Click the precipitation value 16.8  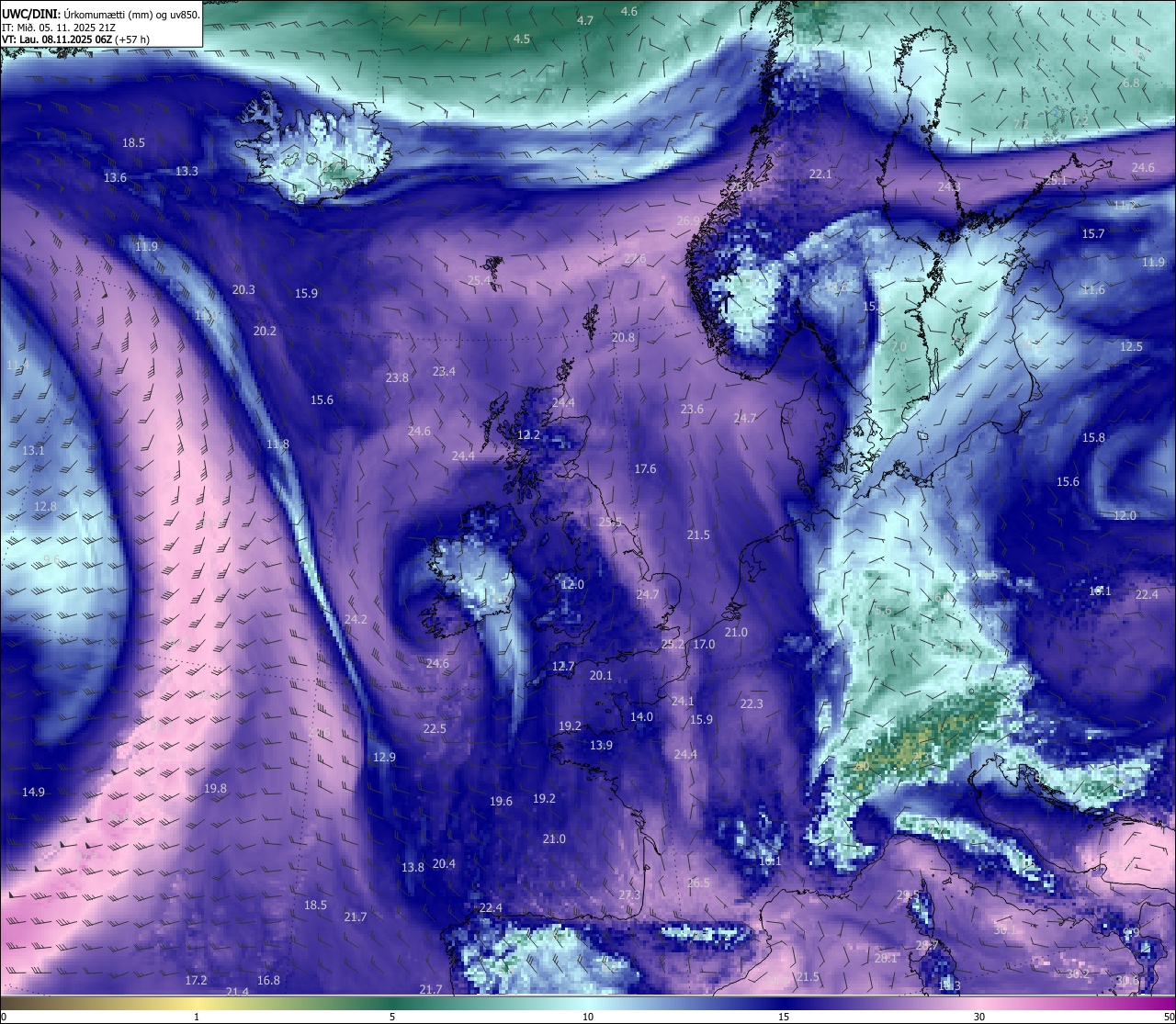[268, 980]
